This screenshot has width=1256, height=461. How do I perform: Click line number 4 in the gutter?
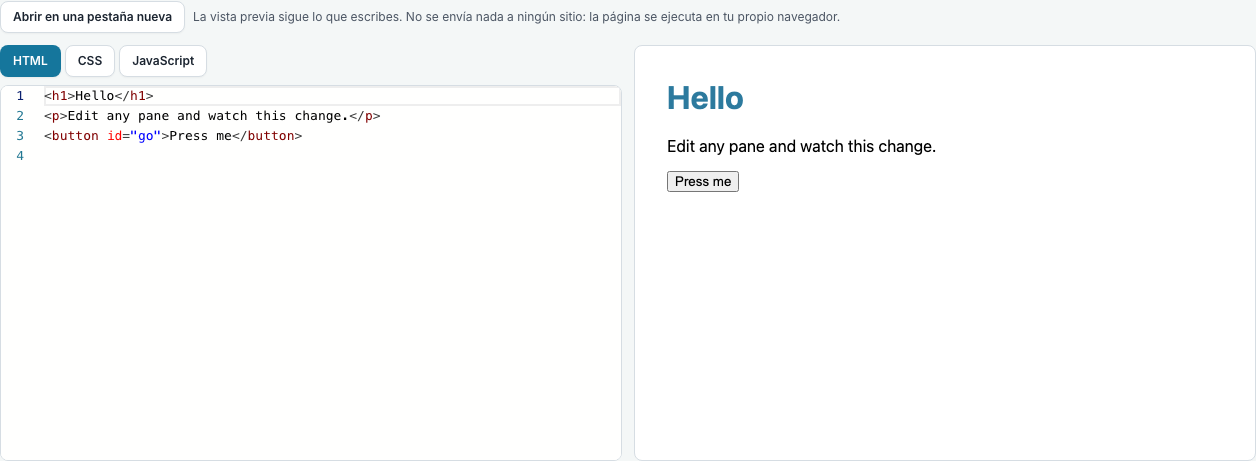point(20,156)
